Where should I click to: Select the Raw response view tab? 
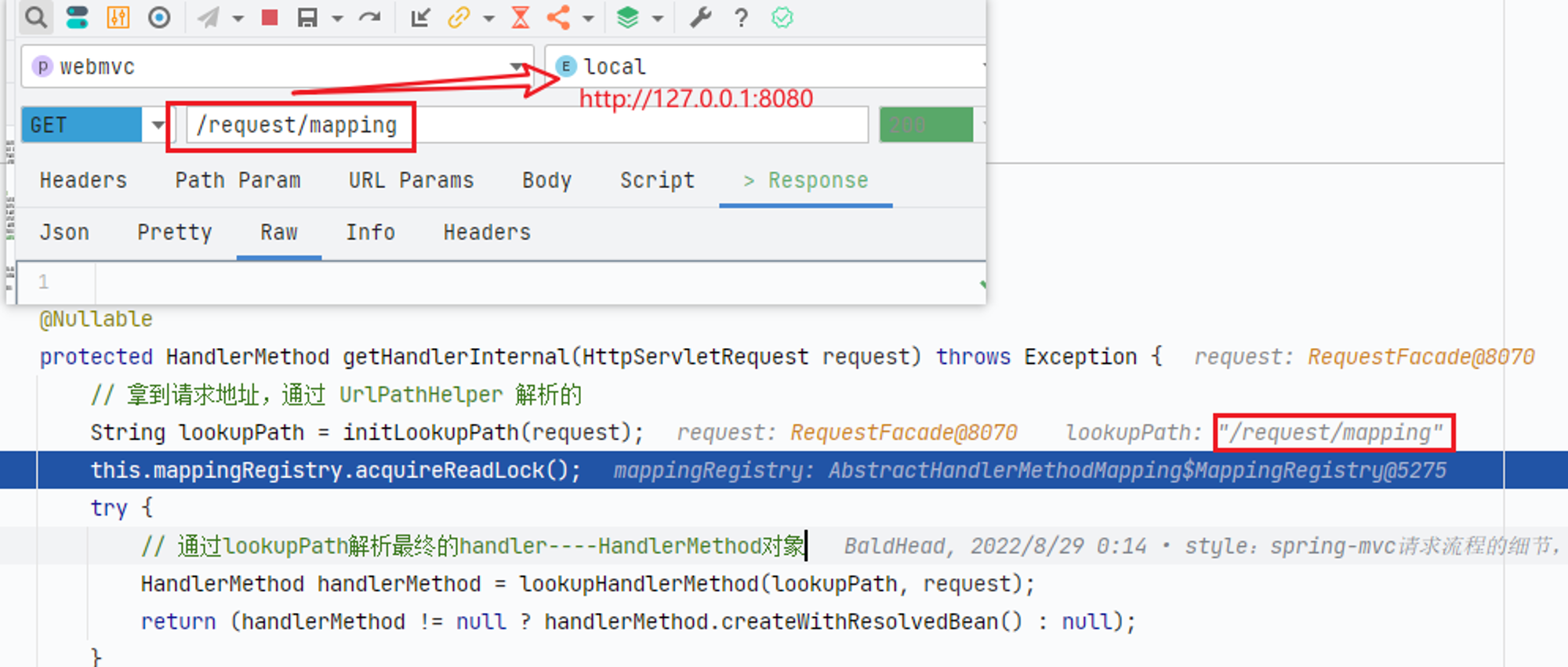(279, 233)
